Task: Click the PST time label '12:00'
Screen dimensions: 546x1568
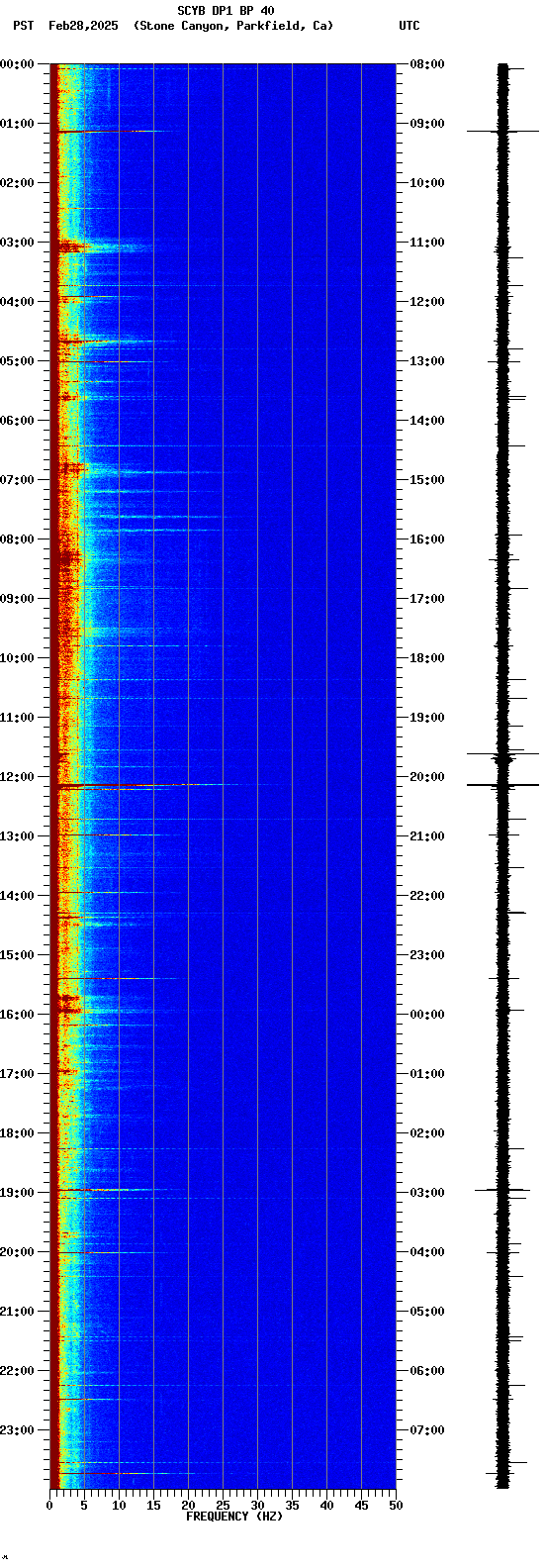Action: coord(17,777)
